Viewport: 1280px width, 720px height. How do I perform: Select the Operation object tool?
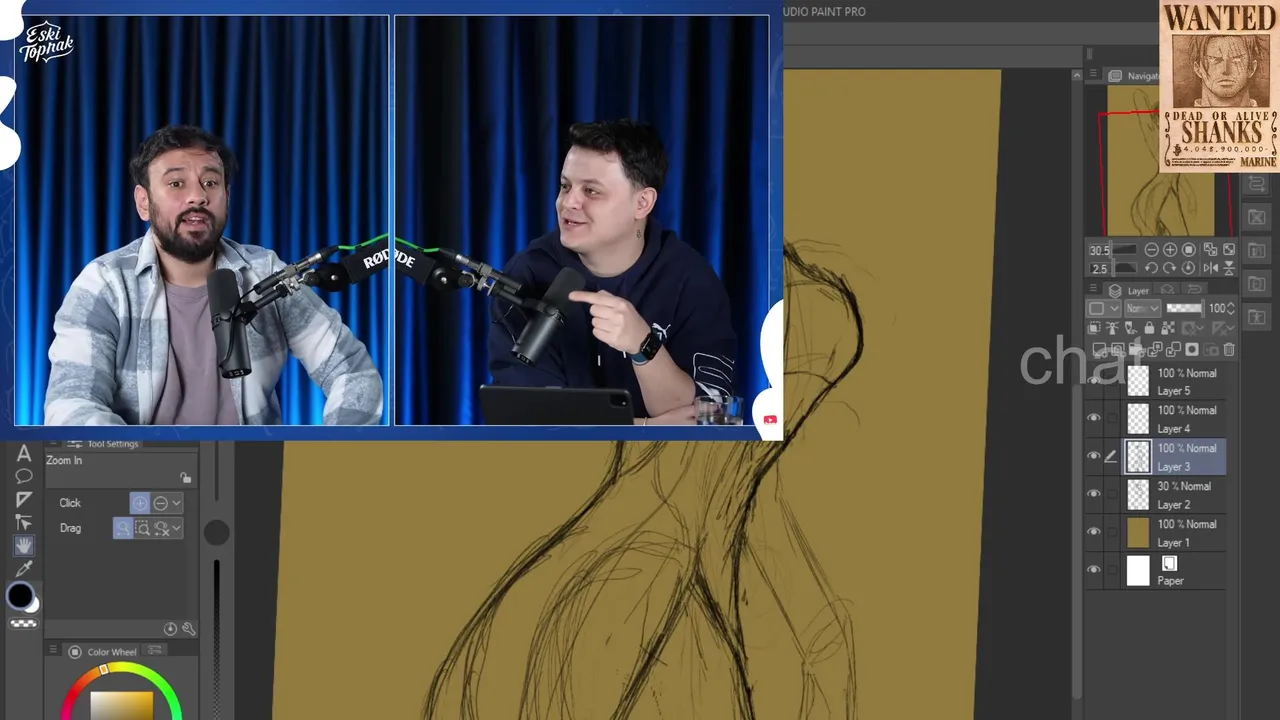(24, 522)
